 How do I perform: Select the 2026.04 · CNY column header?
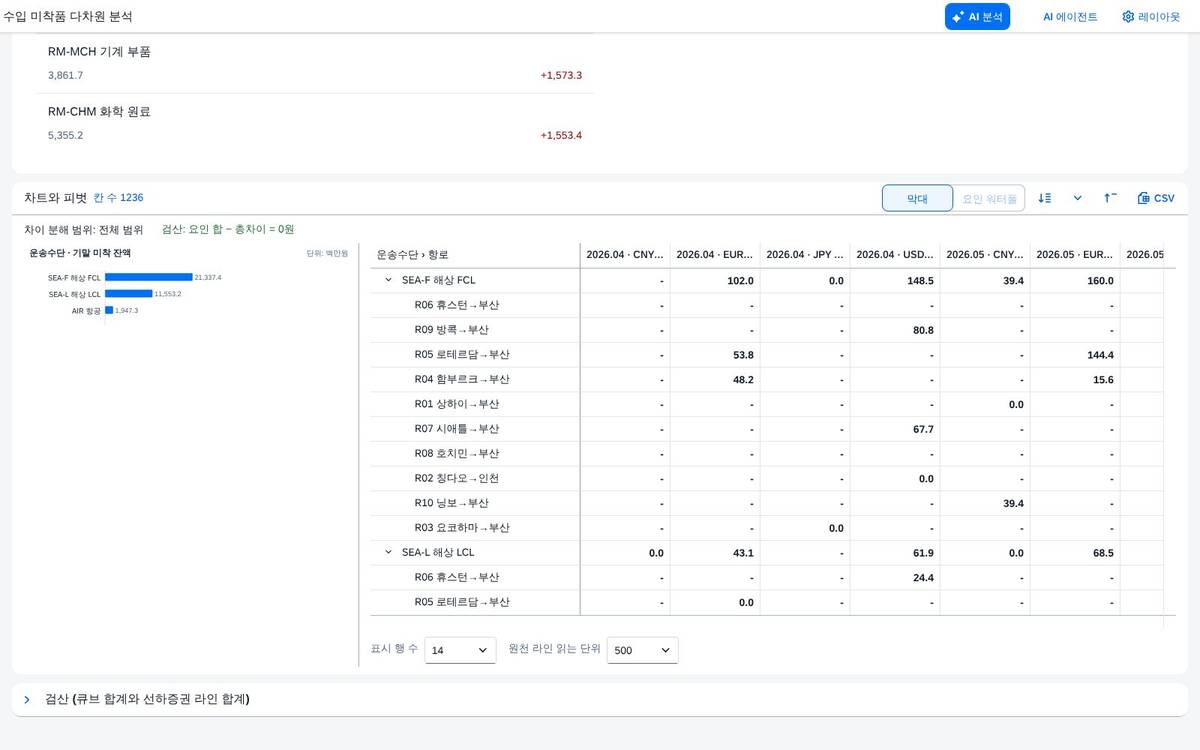(625, 255)
